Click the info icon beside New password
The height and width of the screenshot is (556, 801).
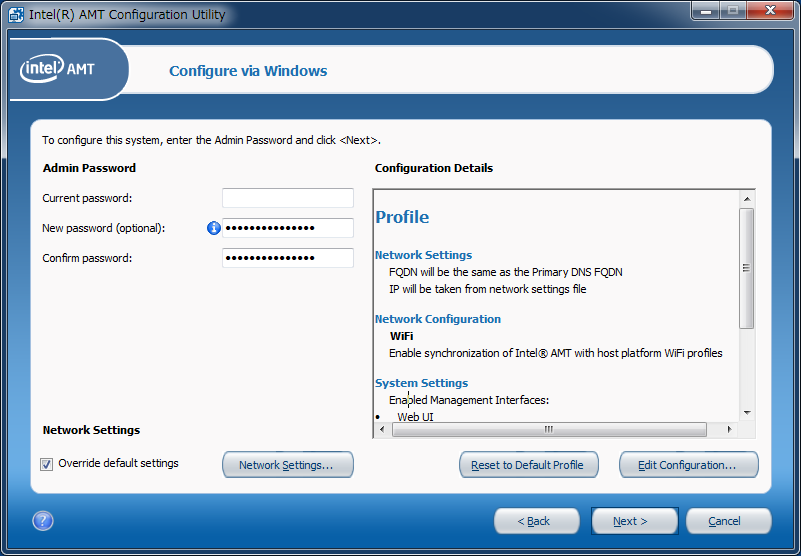coord(213,228)
